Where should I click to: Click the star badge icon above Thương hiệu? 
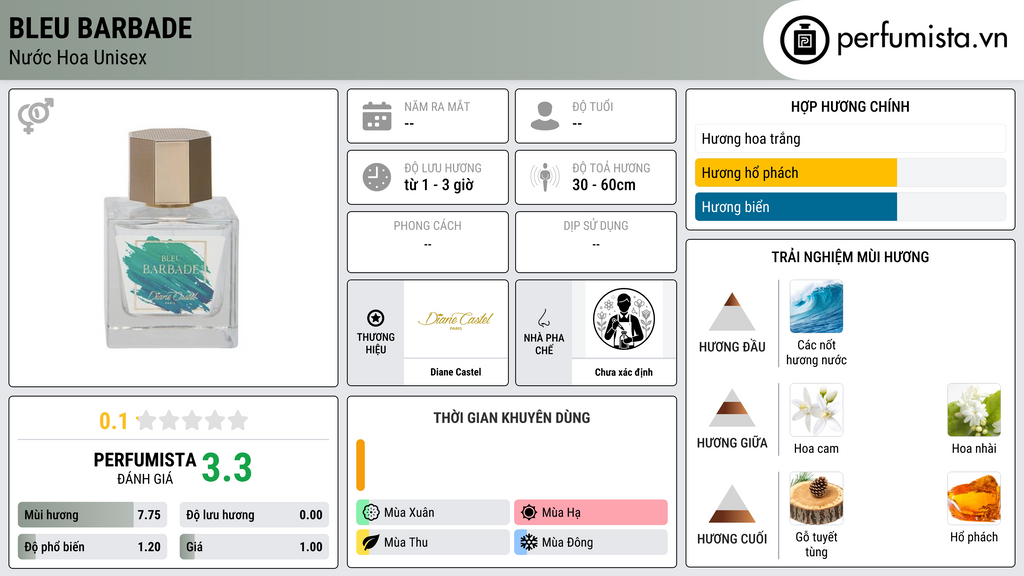tap(376, 318)
